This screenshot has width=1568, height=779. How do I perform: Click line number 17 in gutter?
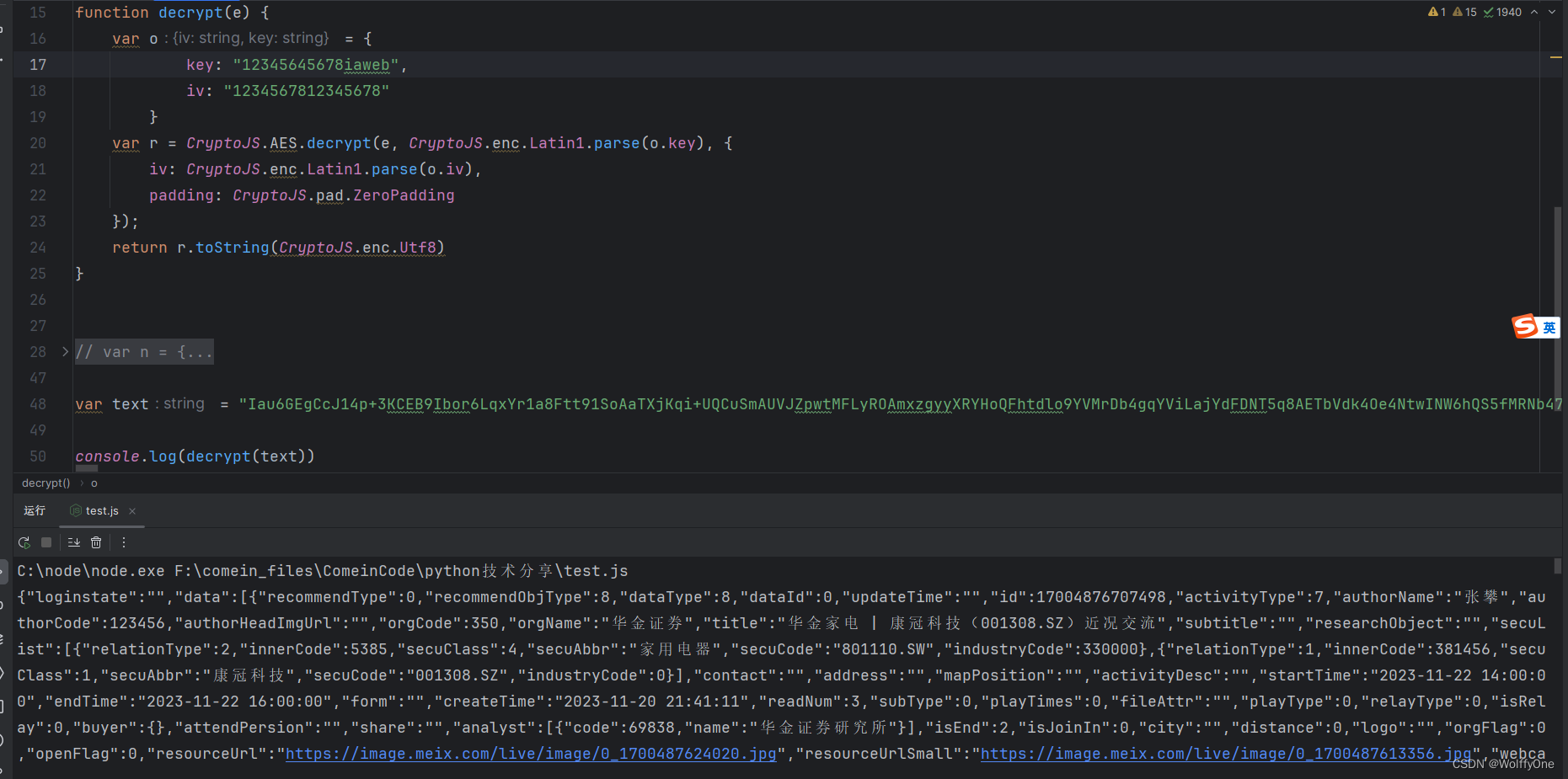pyautogui.click(x=38, y=65)
